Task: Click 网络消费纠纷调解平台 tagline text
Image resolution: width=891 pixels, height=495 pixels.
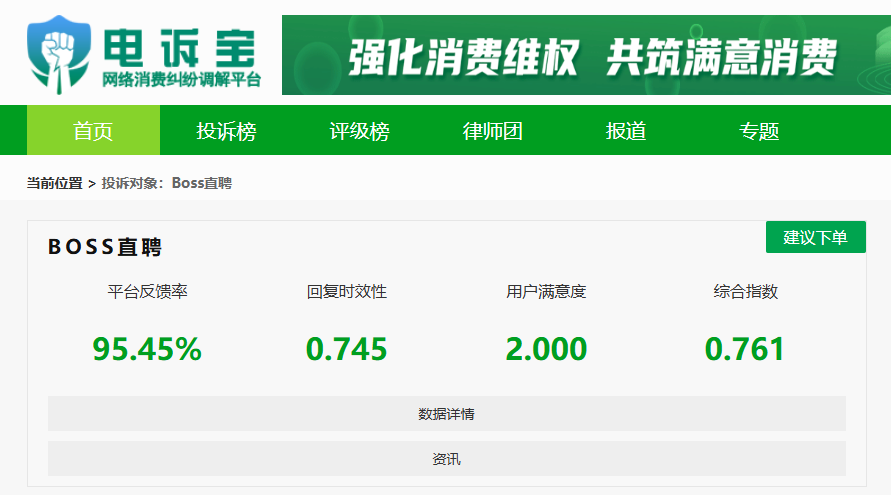Action: 181,80
